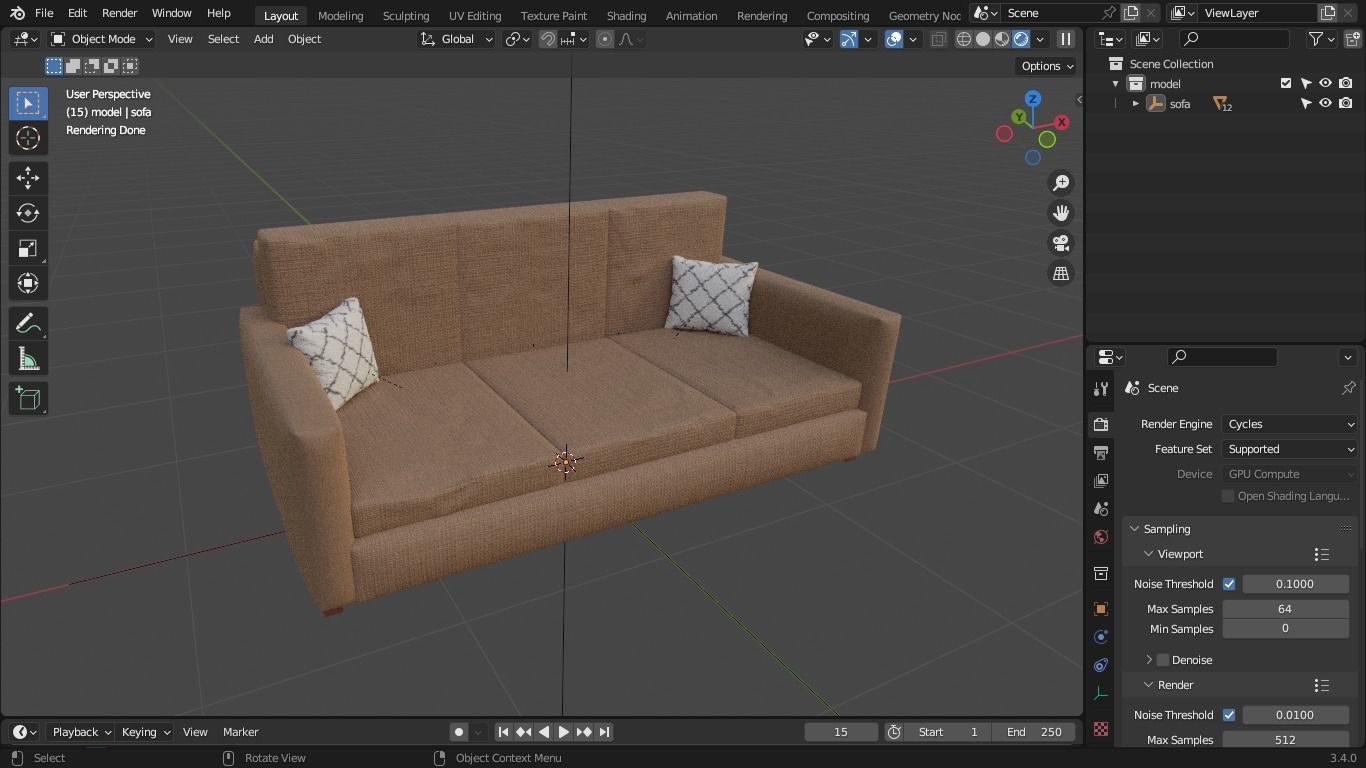
Task: Open the timeline Marker menu
Action: 240,732
